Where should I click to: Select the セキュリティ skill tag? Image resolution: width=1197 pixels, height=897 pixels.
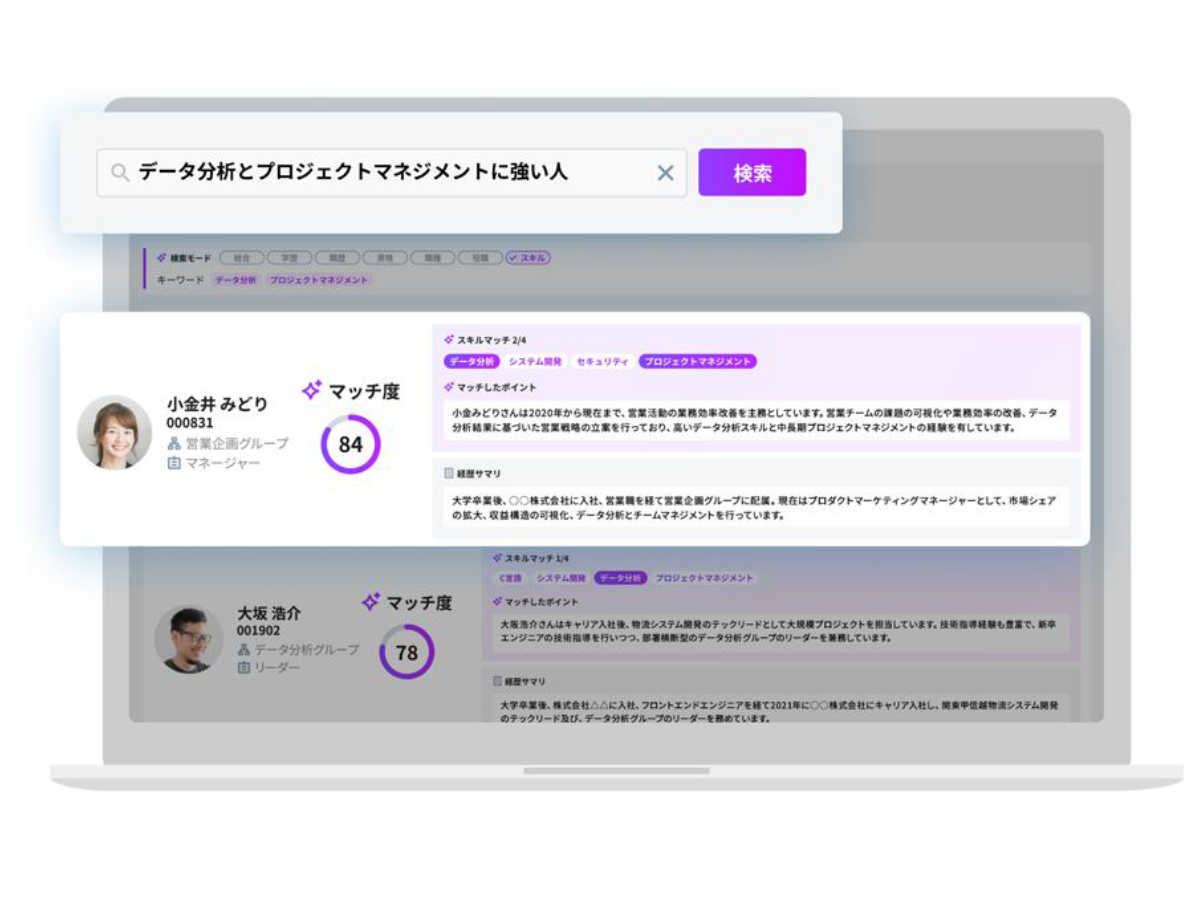pos(602,362)
